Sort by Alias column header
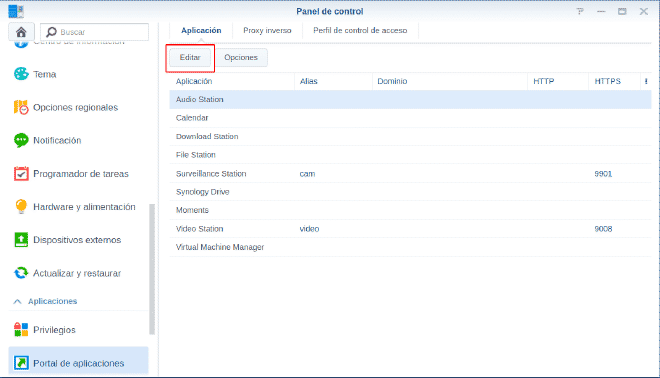This screenshot has width=660, height=378. (333, 81)
